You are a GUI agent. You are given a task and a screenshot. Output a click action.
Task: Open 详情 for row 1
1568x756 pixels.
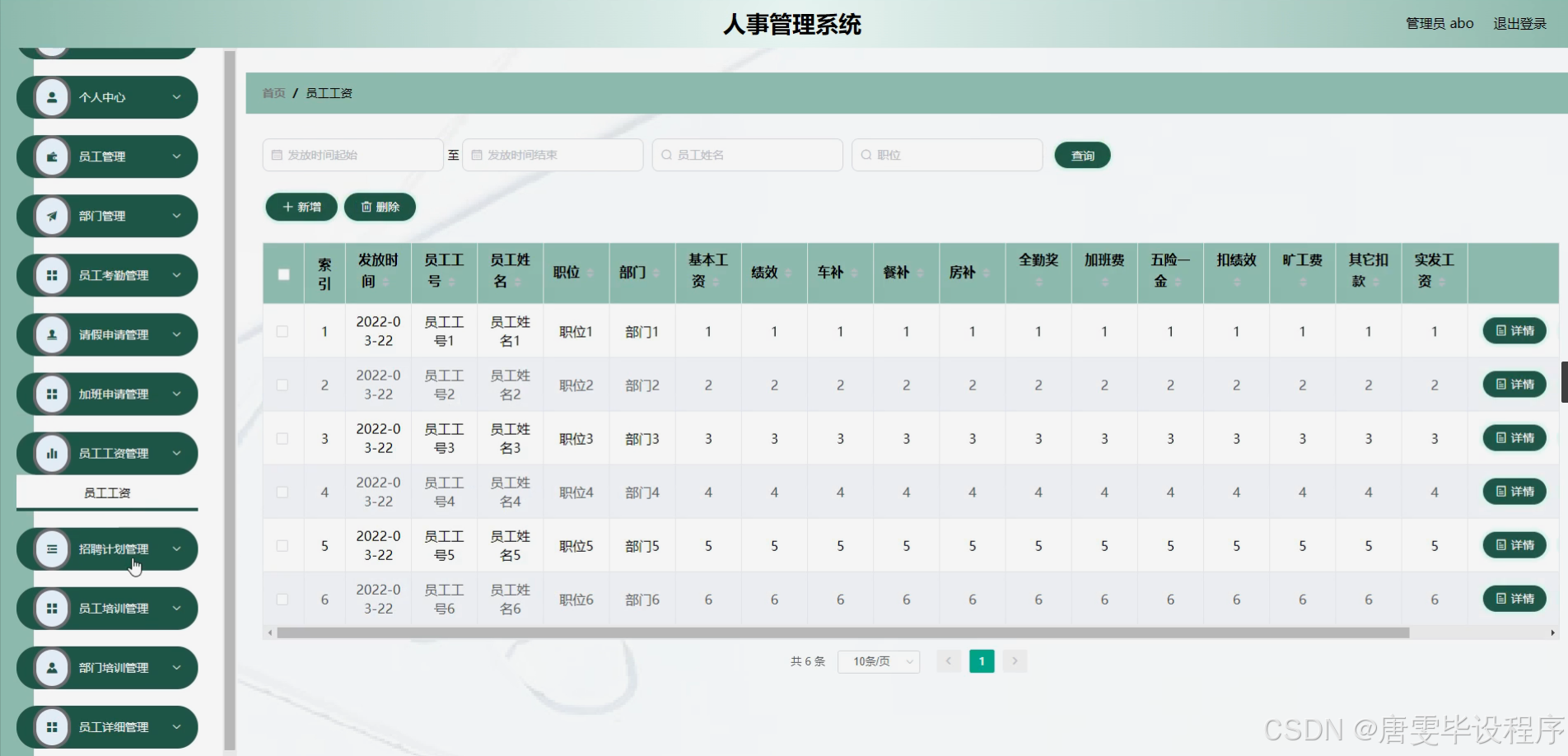coord(1514,331)
